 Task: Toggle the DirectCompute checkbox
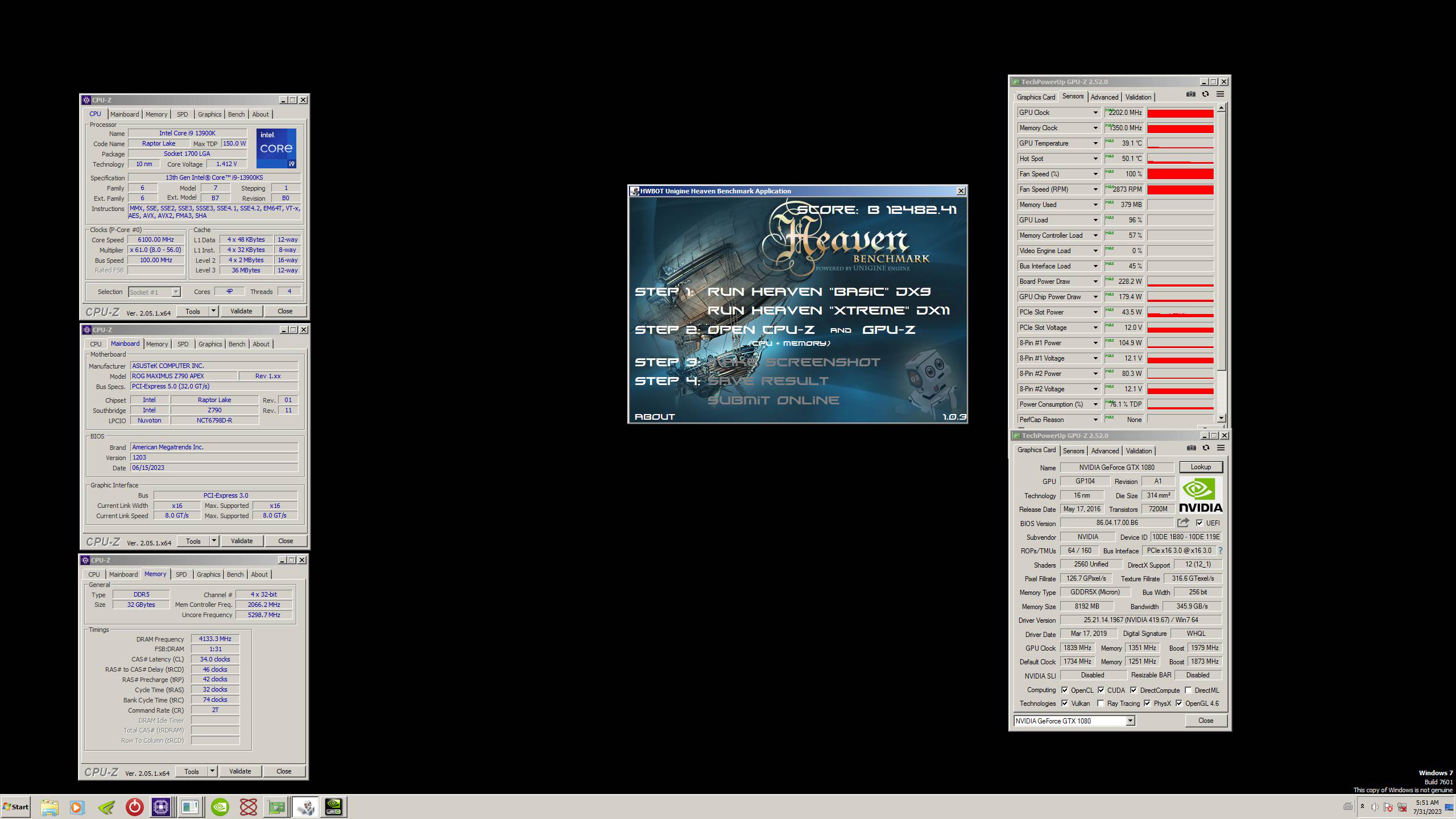(x=1134, y=690)
